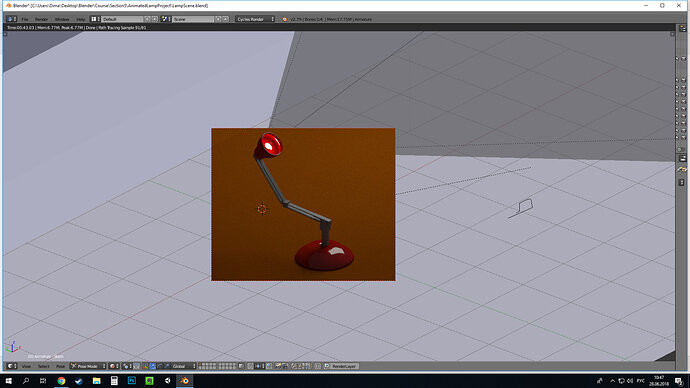The height and width of the screenshot is (388, 690).
Task: Open the Outliner editor type icon on the right
Action: pos(682,28)
